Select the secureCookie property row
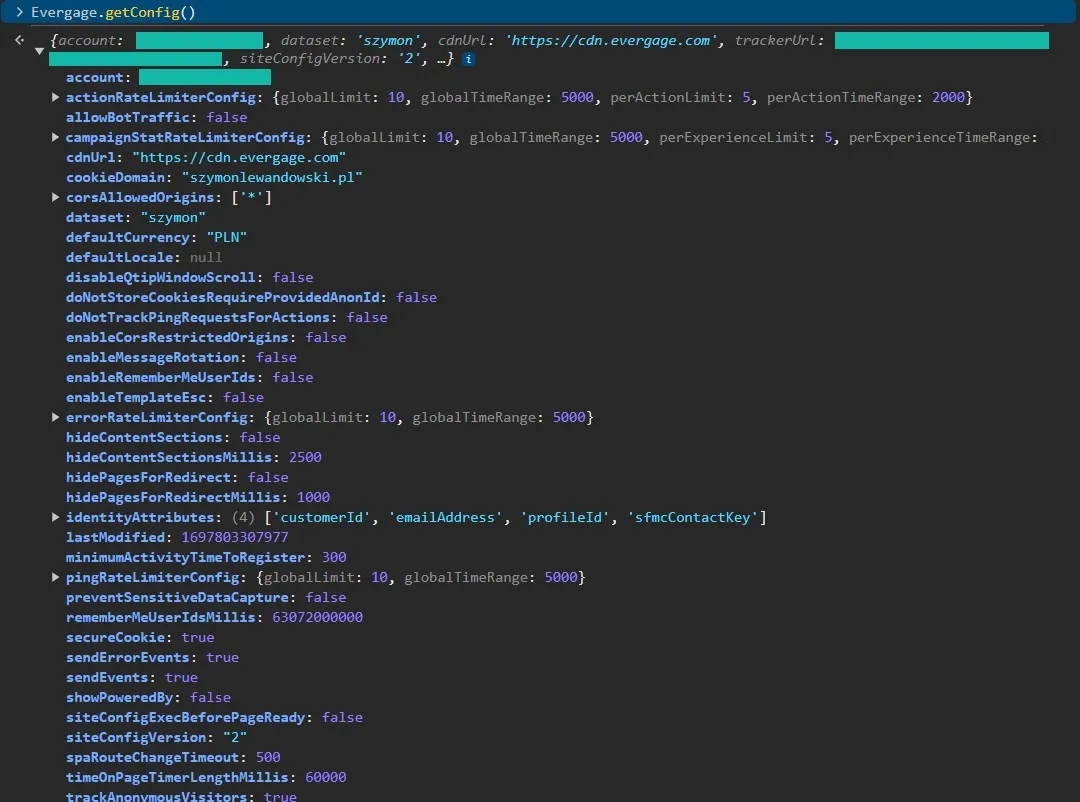 point(140,637)
